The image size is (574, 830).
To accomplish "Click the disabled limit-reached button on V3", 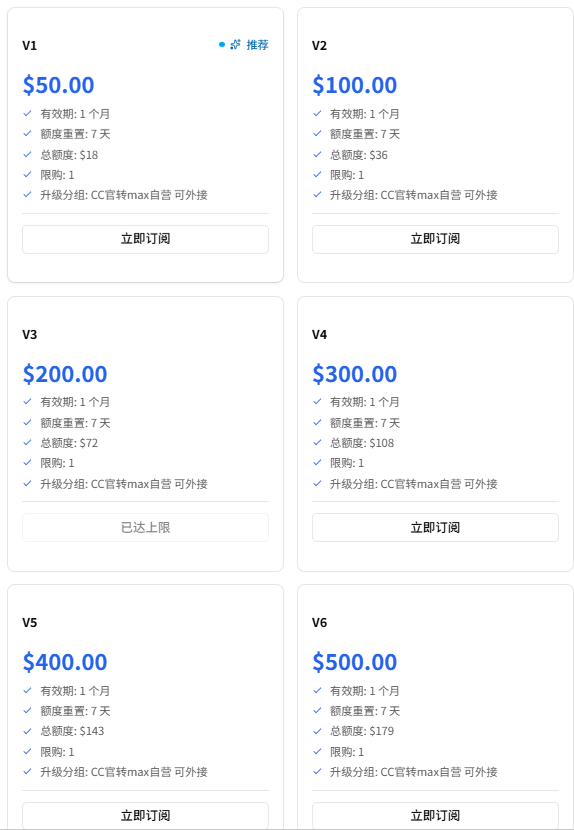I will tap(145, 527).
